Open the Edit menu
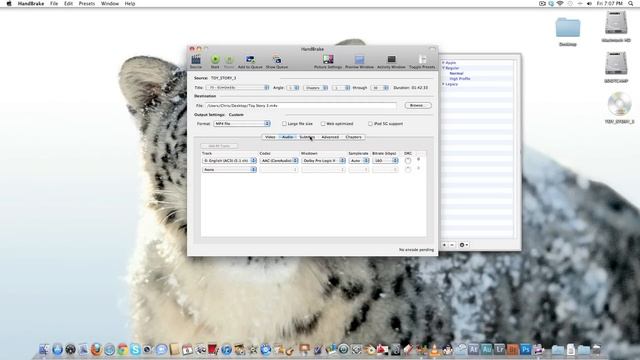640x360 pixels. (69, 3)
